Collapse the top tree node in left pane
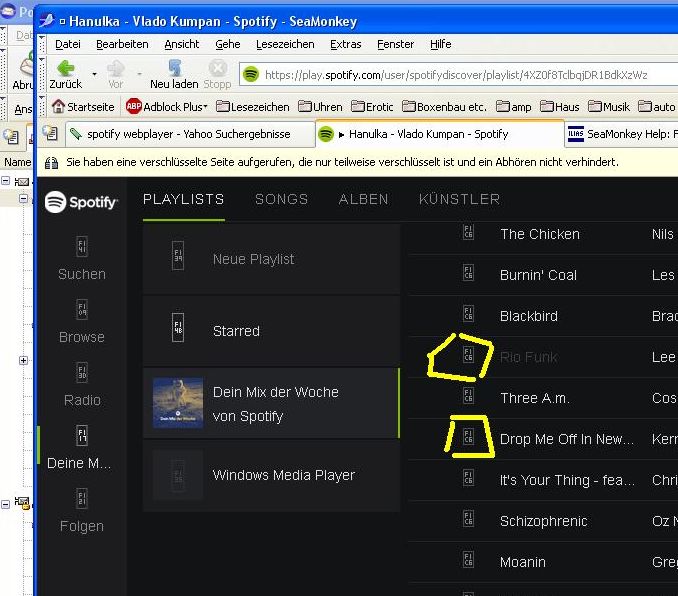Screen dimensions: 678x596 6,180
